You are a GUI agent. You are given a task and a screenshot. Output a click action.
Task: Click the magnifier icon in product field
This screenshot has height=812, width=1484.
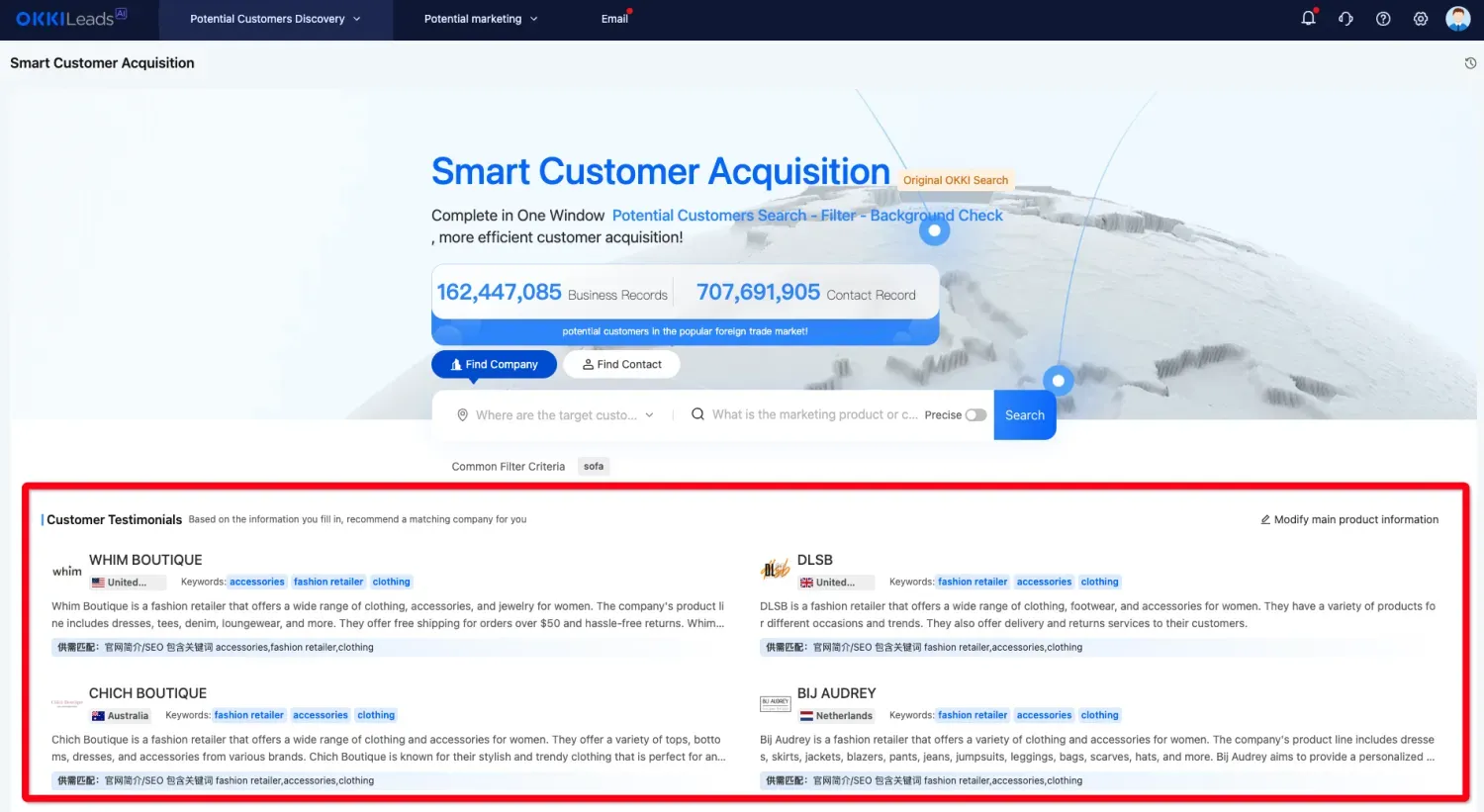(x=697, y=414)
